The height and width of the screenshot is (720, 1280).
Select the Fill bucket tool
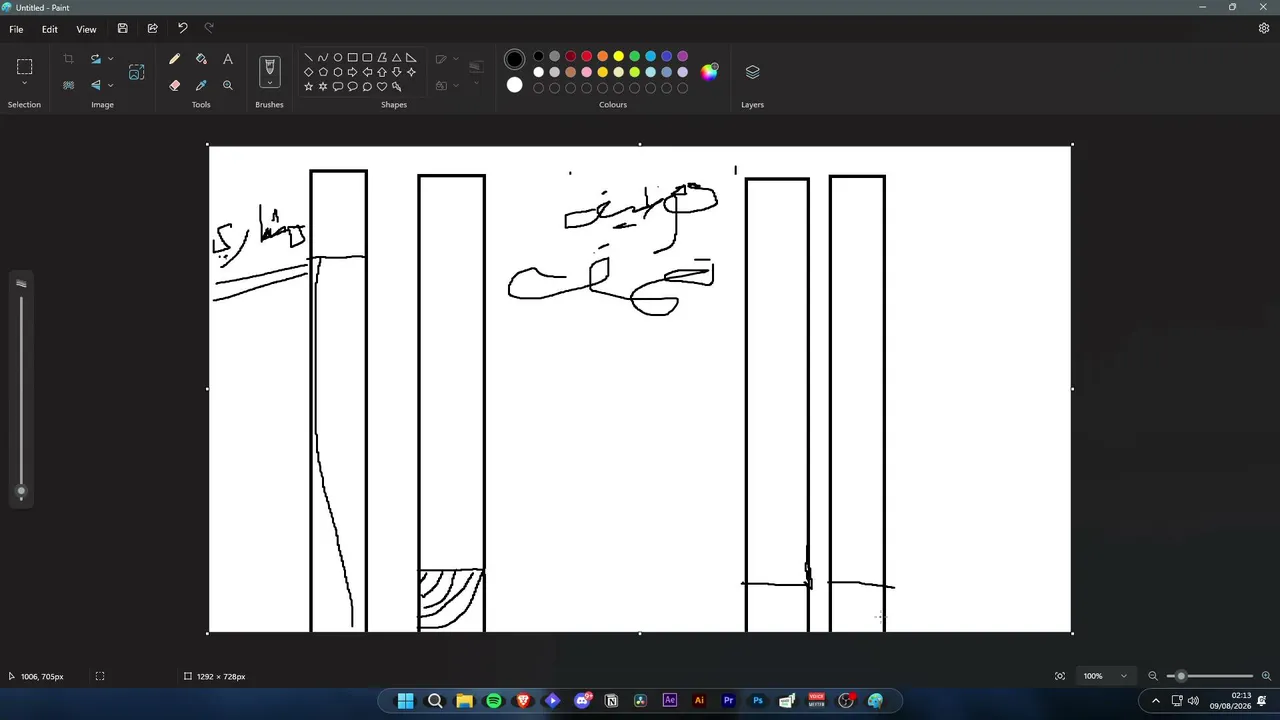click(x=201, y=59)
